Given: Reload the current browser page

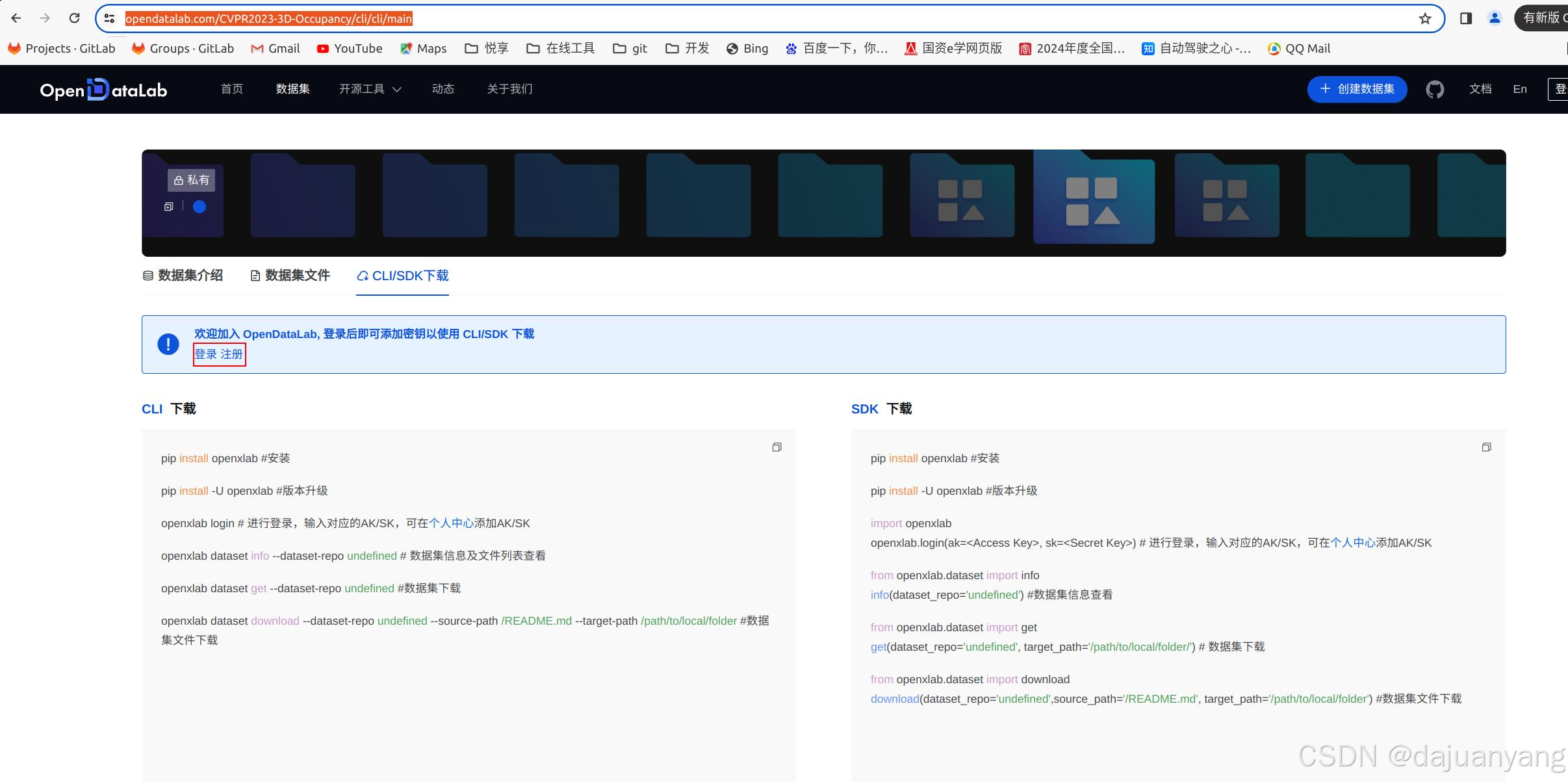Looking at the screenshot, I should pos(74,18).
